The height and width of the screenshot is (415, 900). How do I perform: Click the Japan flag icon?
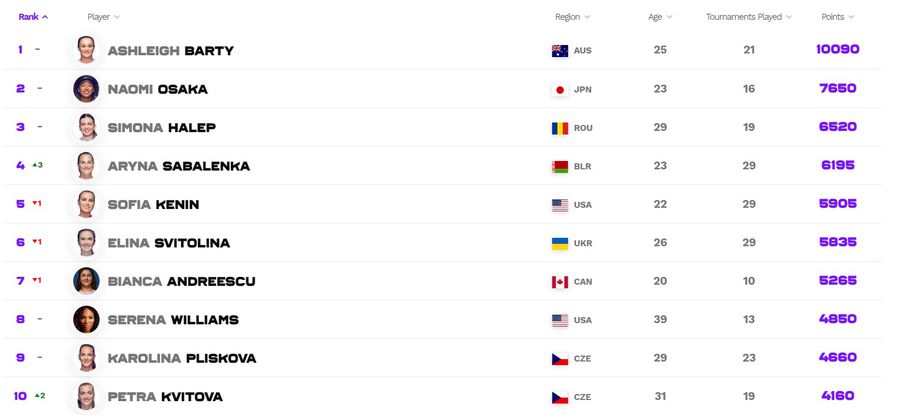click(x=560, y=90)
